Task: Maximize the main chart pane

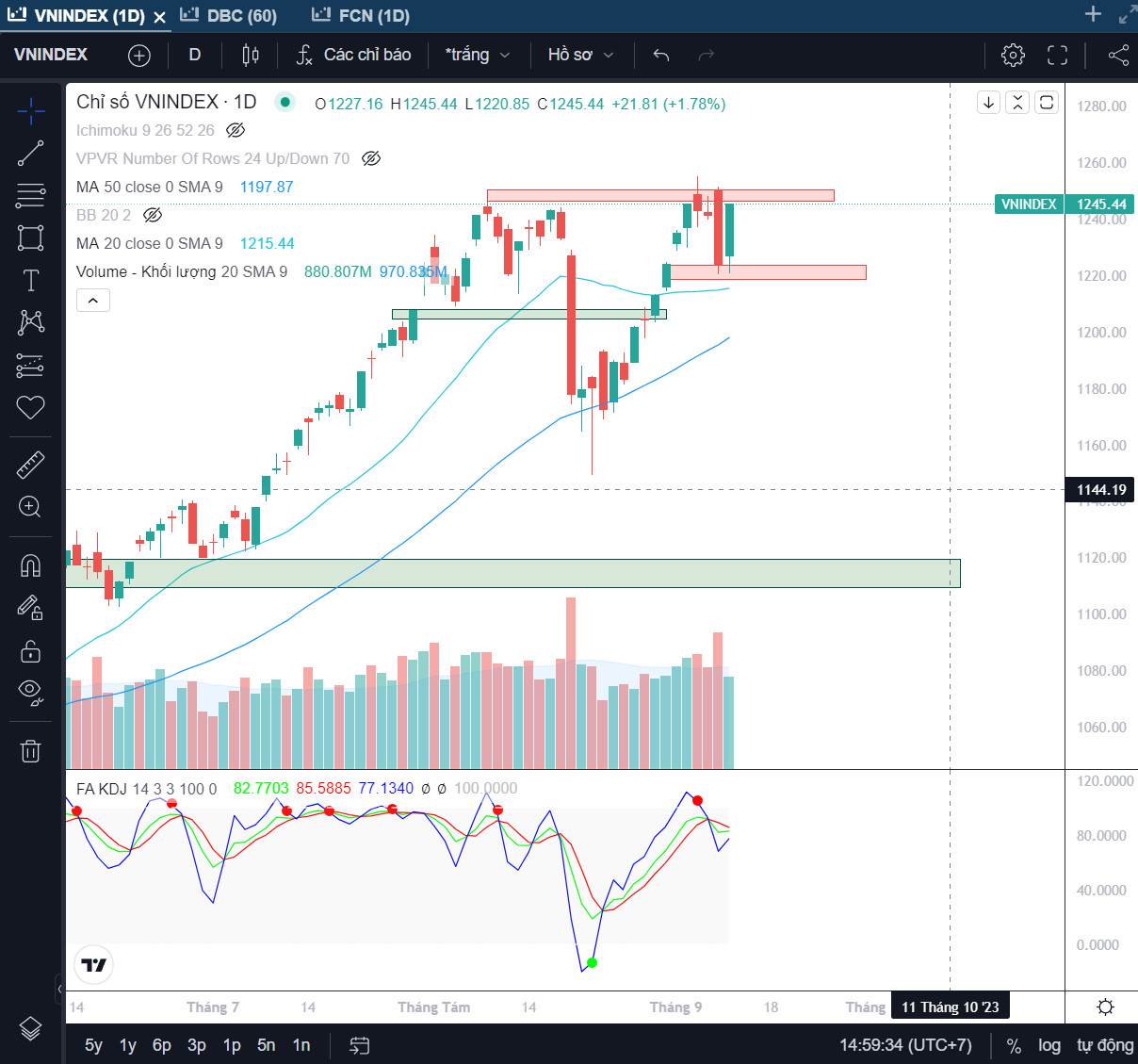Action: pos(1047,103)
